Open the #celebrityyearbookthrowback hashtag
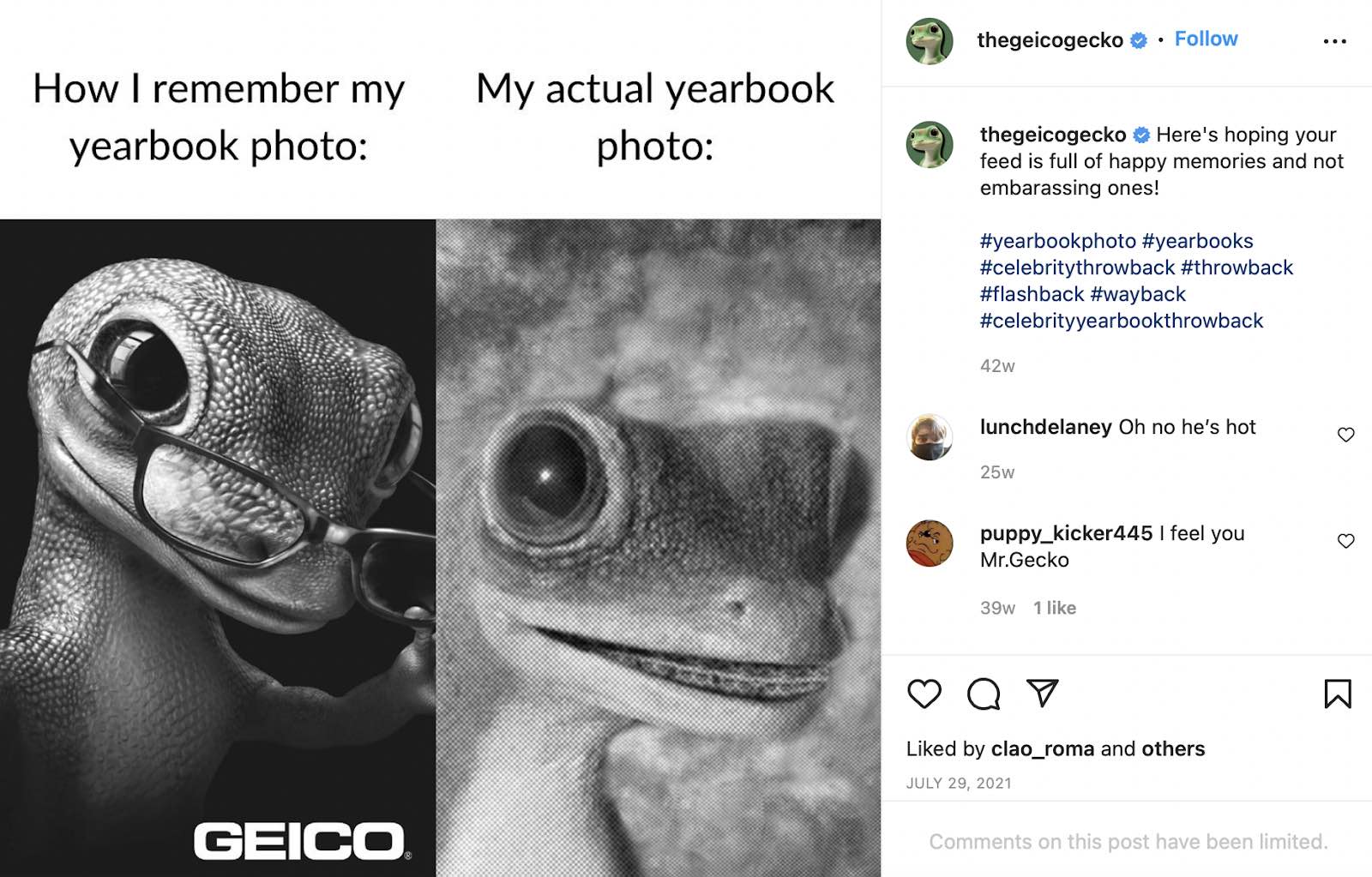Screen dimensions: 1372x877 point(1122,321)
